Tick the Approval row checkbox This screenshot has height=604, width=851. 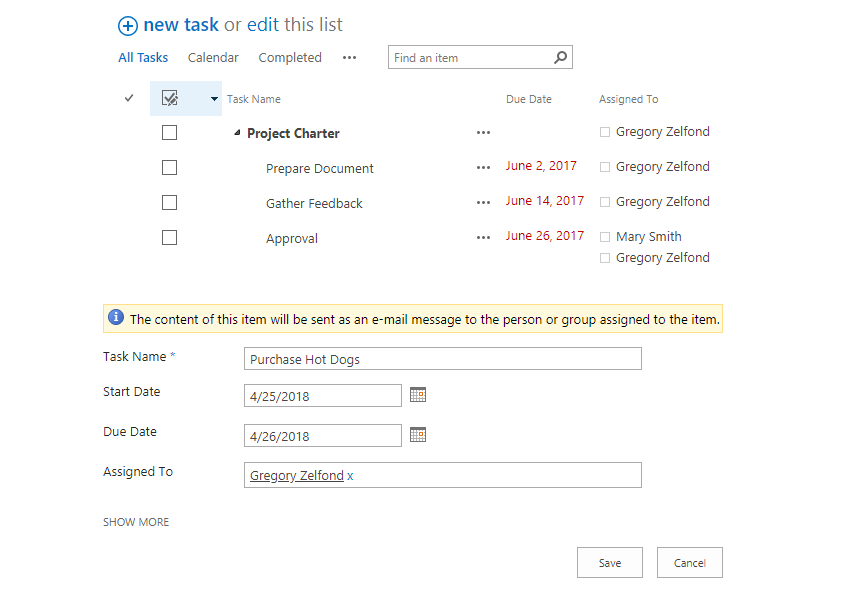pos(169,238)
